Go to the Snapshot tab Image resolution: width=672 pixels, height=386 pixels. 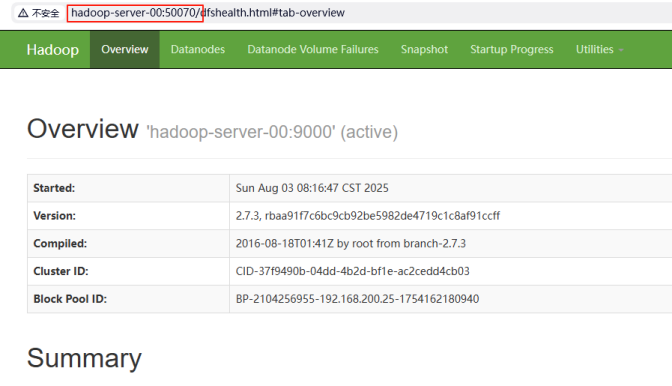(424, 49)
